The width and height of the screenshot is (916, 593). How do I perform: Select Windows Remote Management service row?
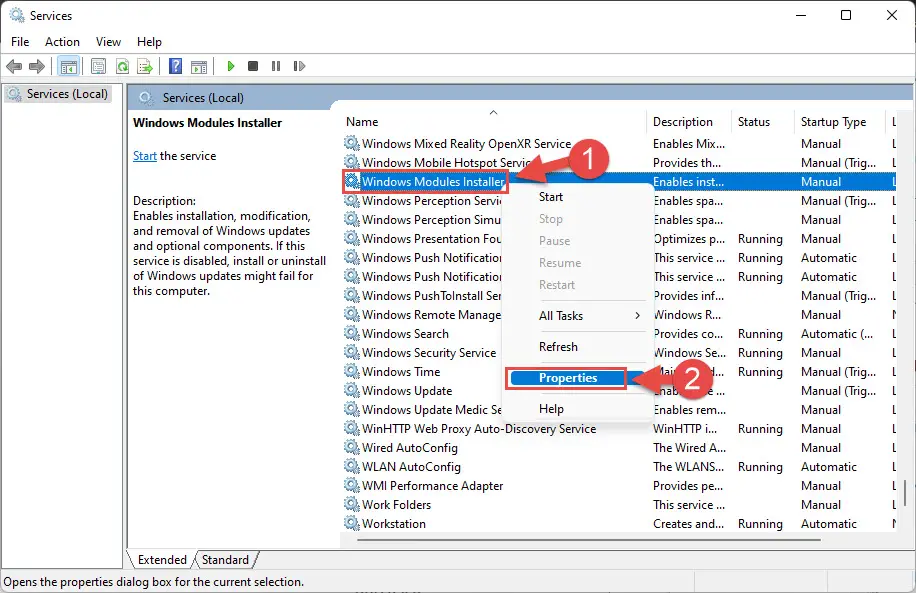619,314
